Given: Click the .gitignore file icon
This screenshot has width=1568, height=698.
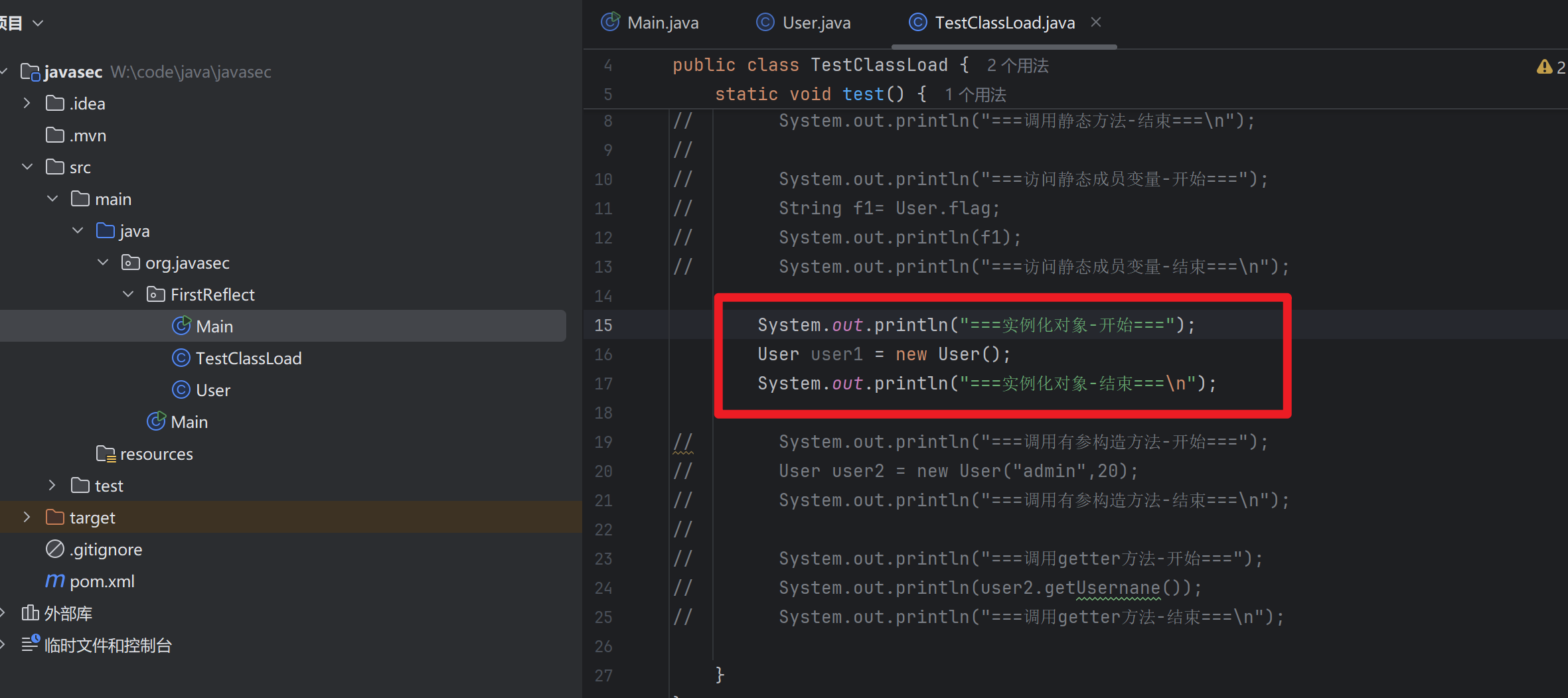Looking at the screenshot, I should (x=55, y=549).
